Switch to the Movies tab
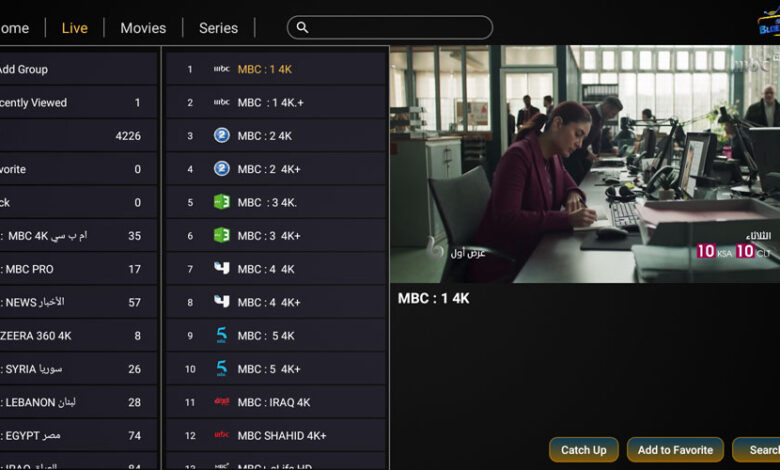 (143, 28)
